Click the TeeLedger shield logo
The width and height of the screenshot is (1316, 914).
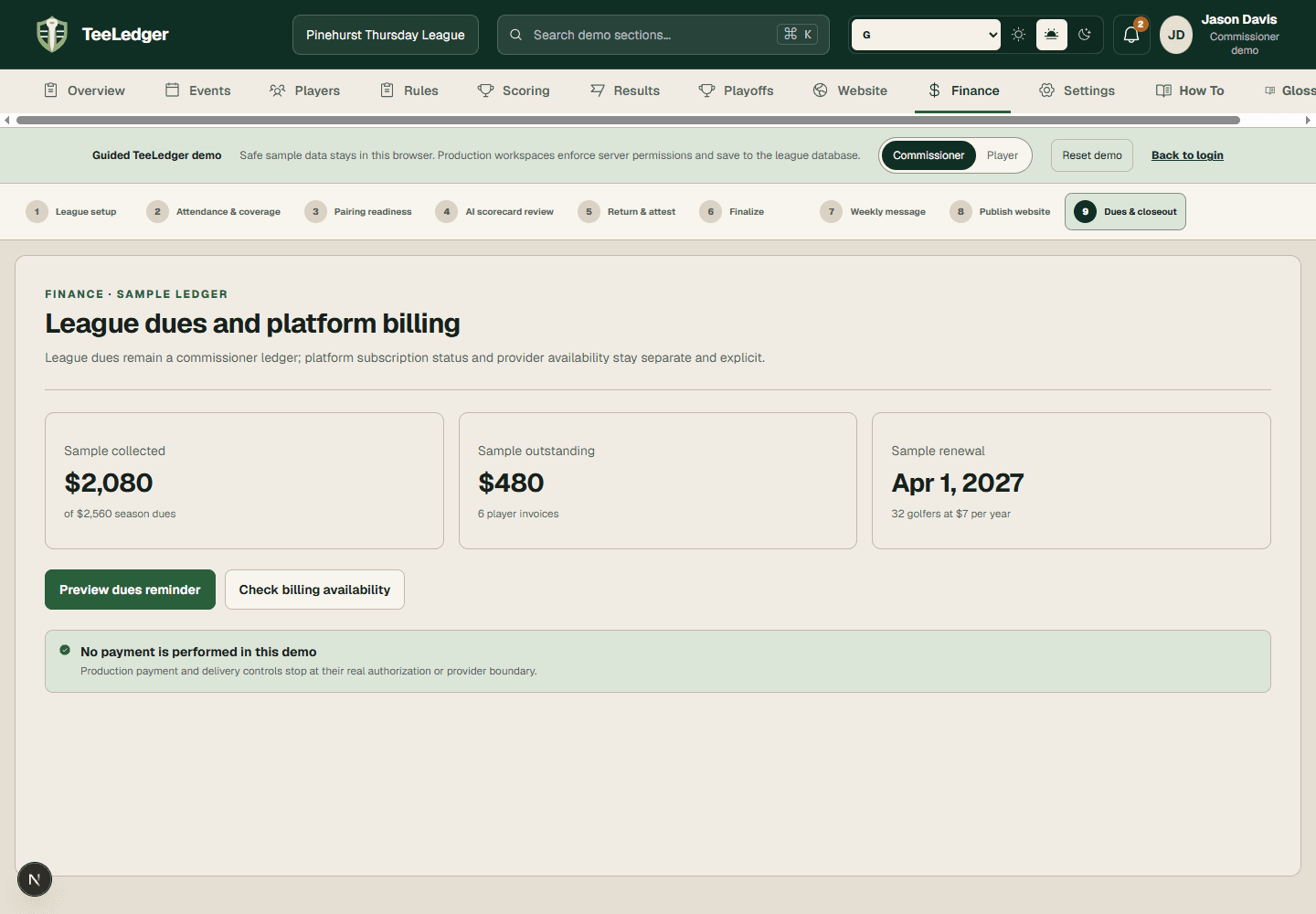[52, 35]
